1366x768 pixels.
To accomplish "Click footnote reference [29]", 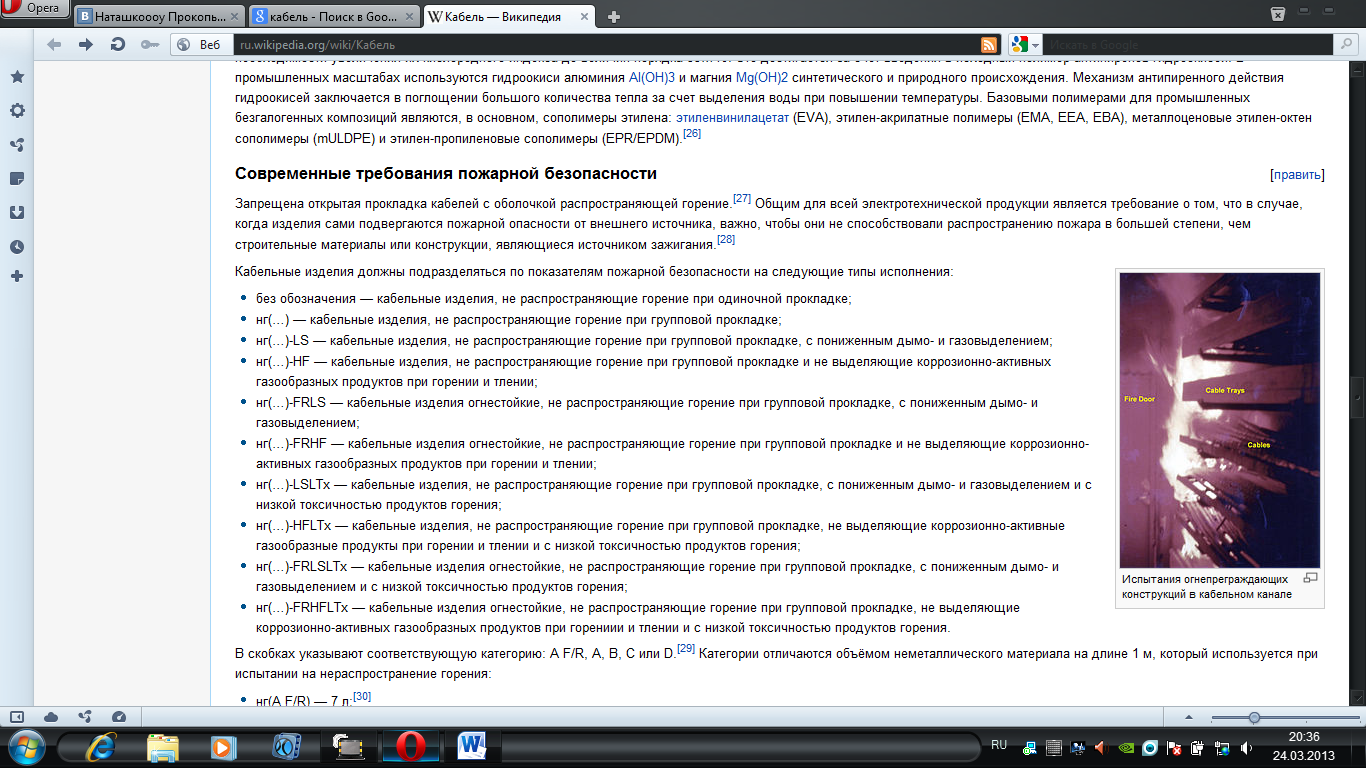I will (x=686, y=648).
